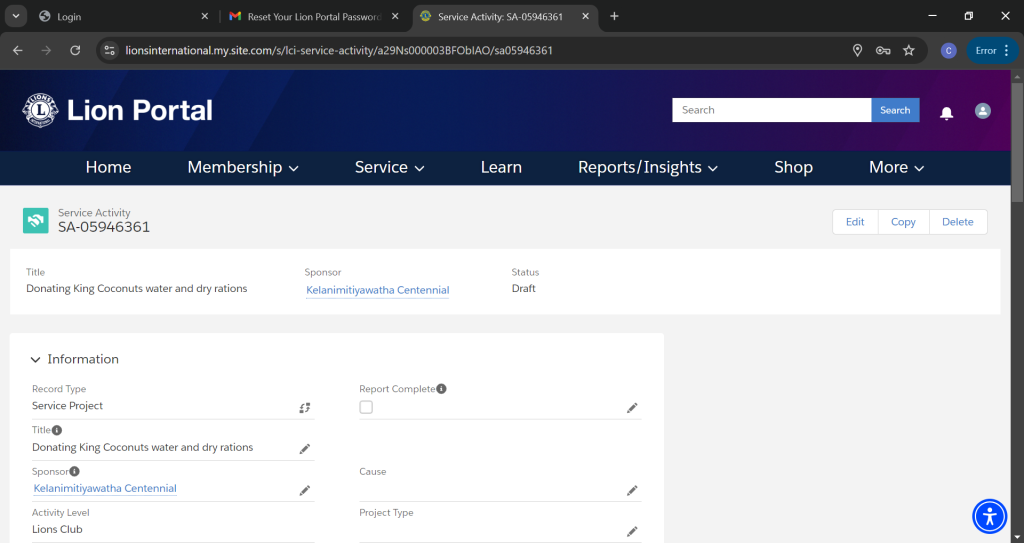Open the accessibility widget button

(x=990, y=516)
